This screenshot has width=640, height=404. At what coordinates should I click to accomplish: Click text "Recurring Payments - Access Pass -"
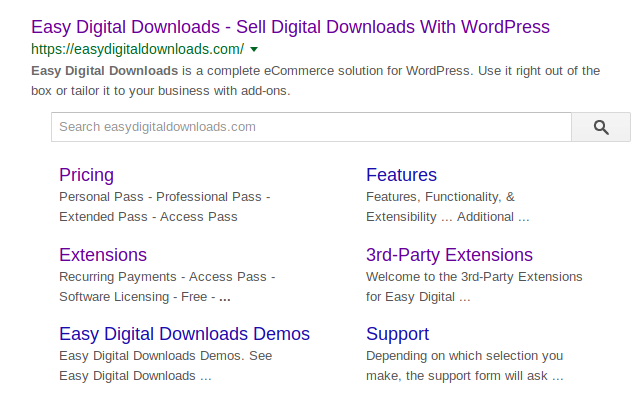point(167,277)
